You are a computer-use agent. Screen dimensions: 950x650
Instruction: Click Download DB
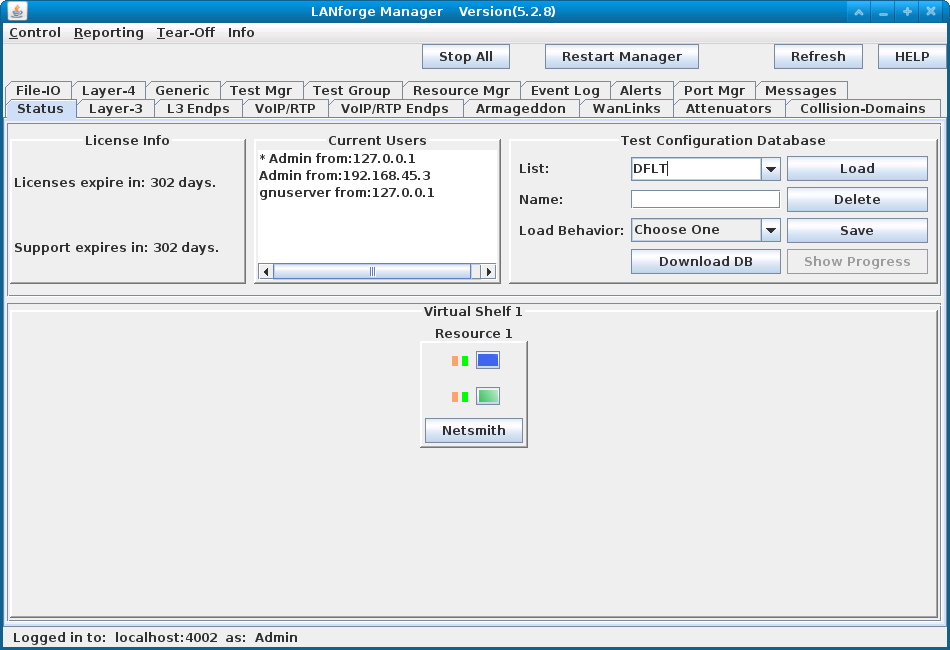point(706,261)
